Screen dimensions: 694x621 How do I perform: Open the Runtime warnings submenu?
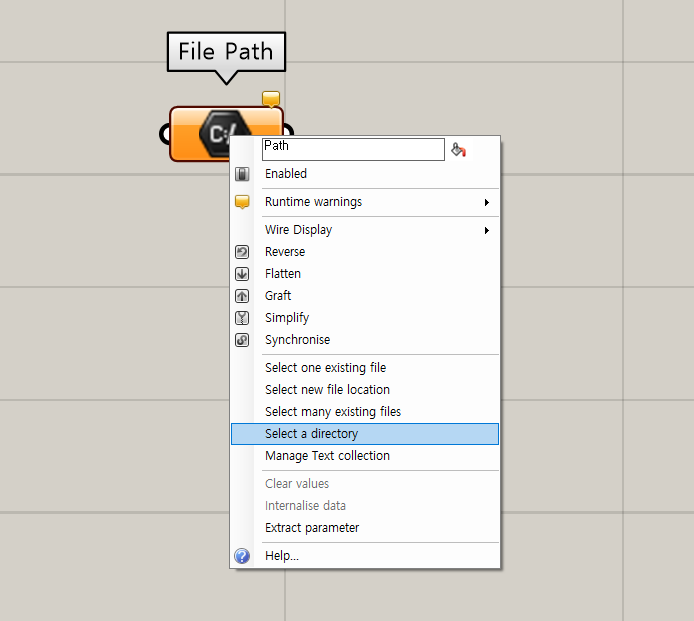point(365,202)
